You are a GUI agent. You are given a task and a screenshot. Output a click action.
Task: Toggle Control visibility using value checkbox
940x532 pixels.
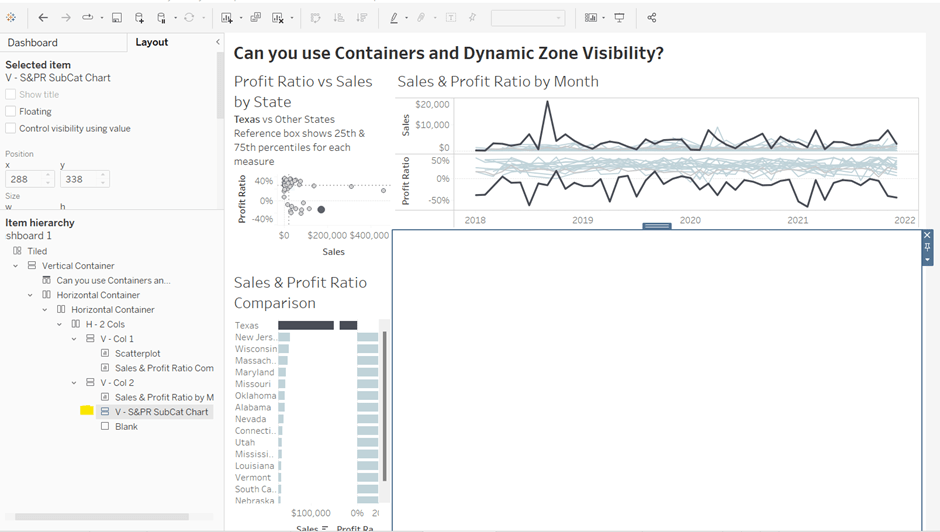[11, 128]
